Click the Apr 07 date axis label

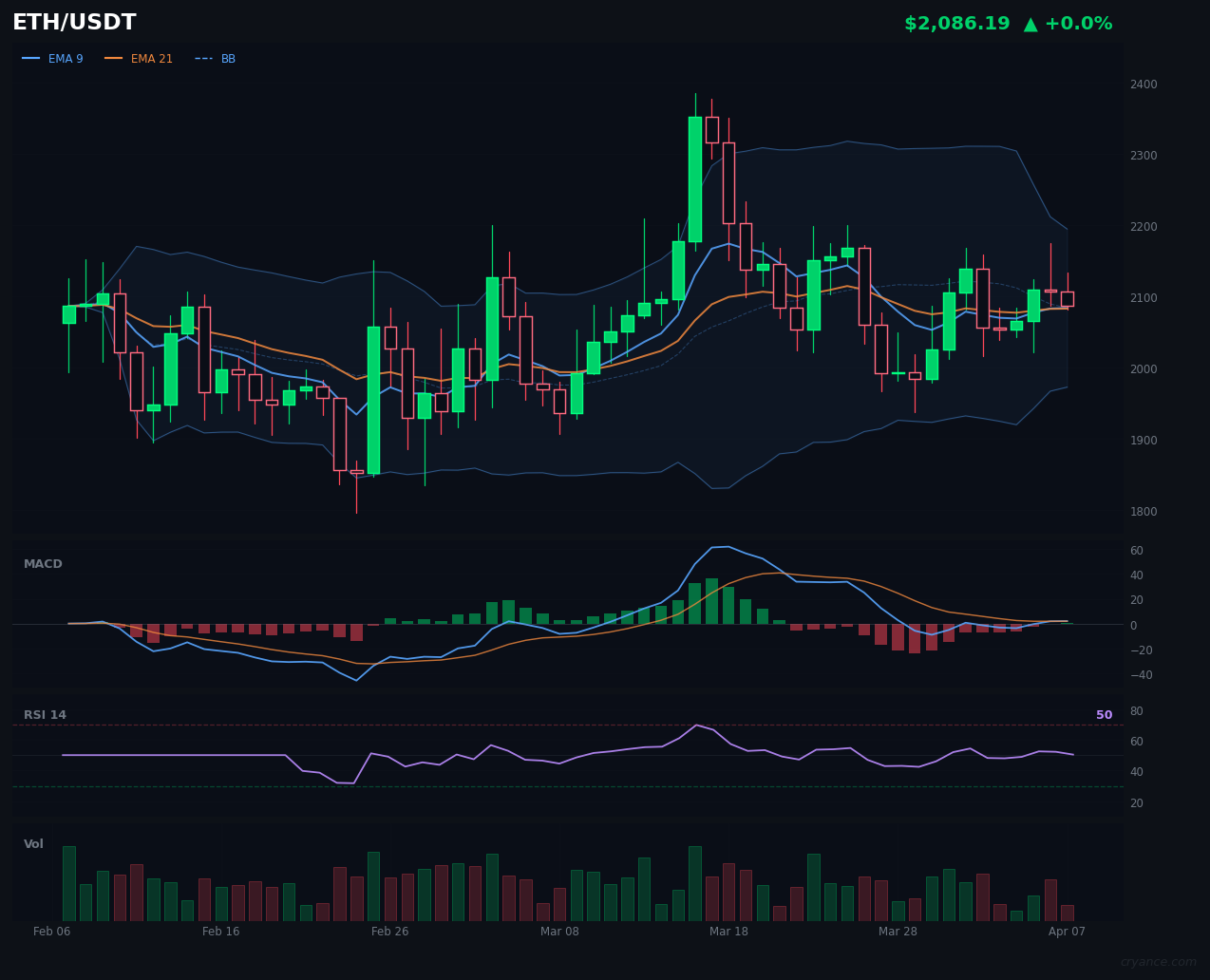pos(1066,932)
